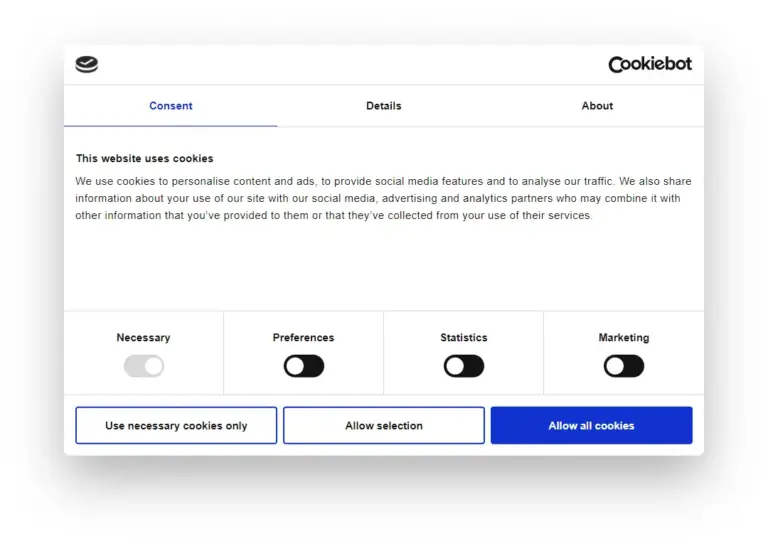This screenshot has width=768, height=546.
Task: Click the "This website uses cookies" heading
Action: pos(145,158)
